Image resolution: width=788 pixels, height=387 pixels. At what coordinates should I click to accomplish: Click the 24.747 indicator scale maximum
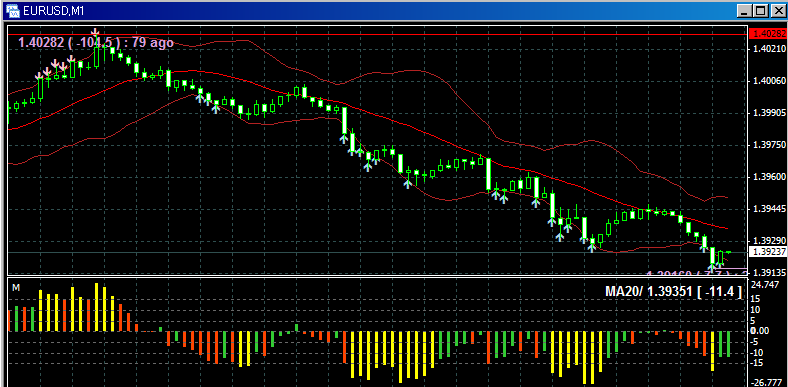[x=762, y=284]
